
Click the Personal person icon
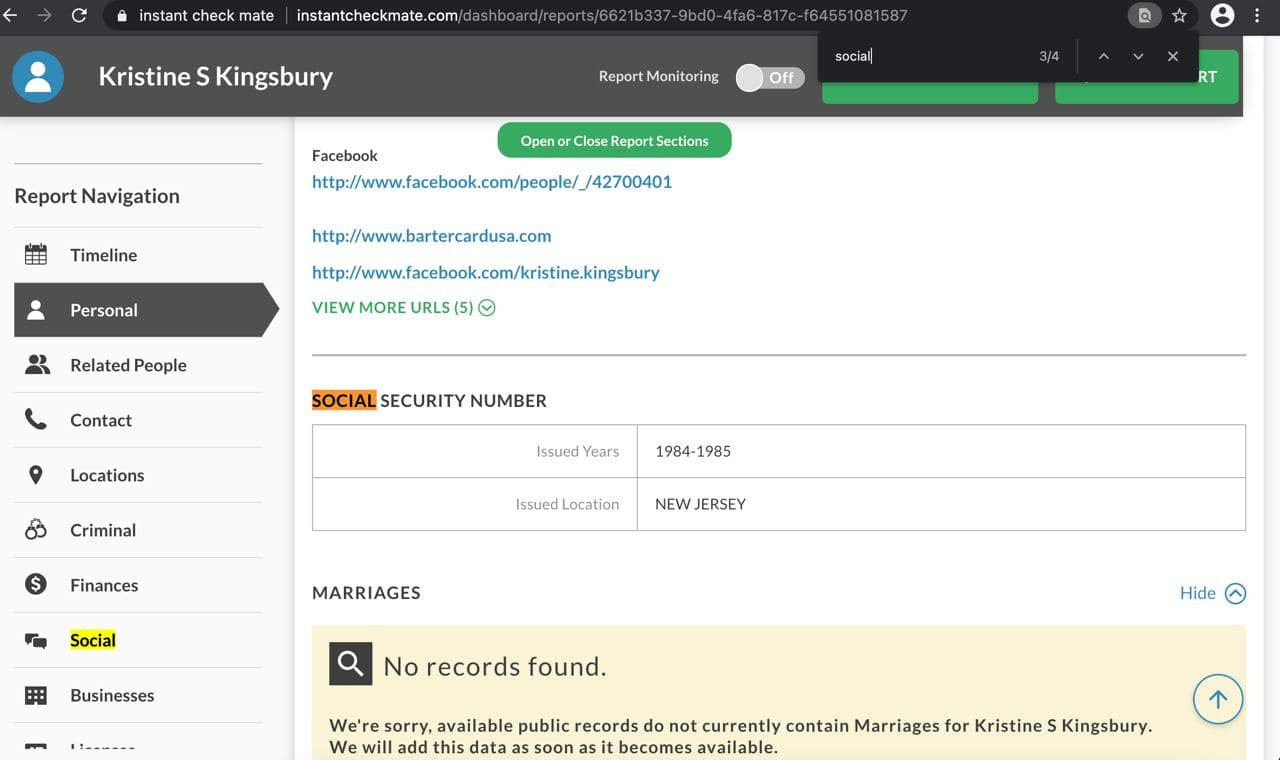pos(36,310)
